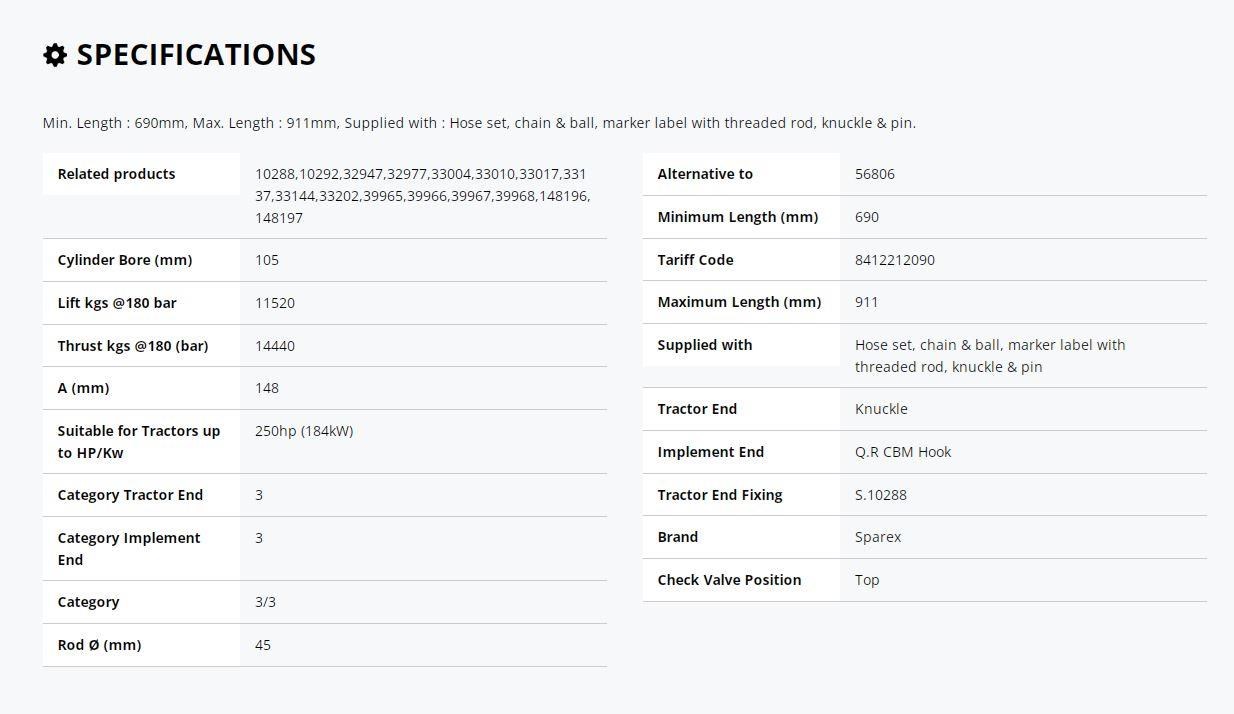The image size is (1234, 714).
Task: Click the Implement End value Q.R CBM Hook
Action: coord(903,452)
